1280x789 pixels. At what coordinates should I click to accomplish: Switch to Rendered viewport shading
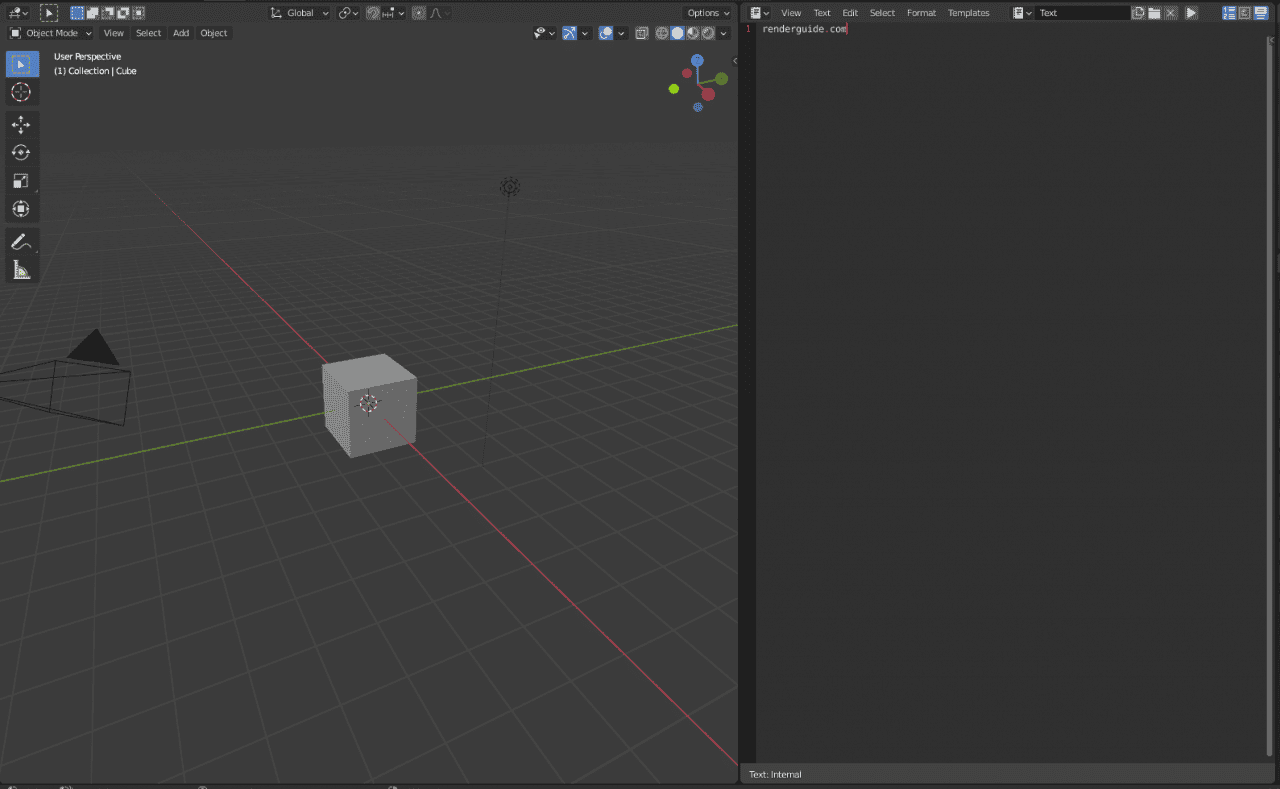coord(707,33)
